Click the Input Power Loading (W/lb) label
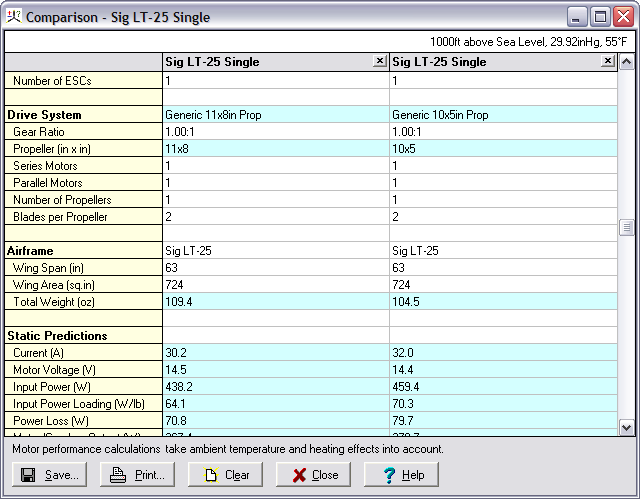The image size is (640, 499). click(79, 404)
